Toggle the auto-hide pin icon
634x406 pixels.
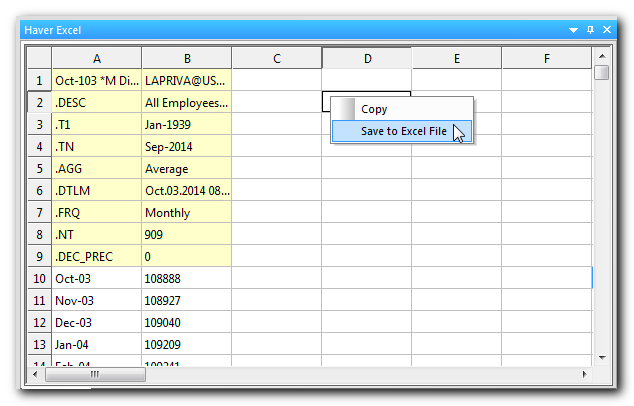pos(590,30)
